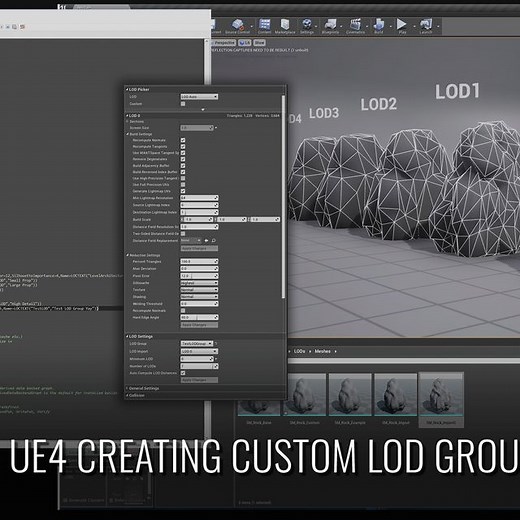Open Play options dropdown arrow
The image size is (520, 520).
pyautogui.click(x=414, y=26)
